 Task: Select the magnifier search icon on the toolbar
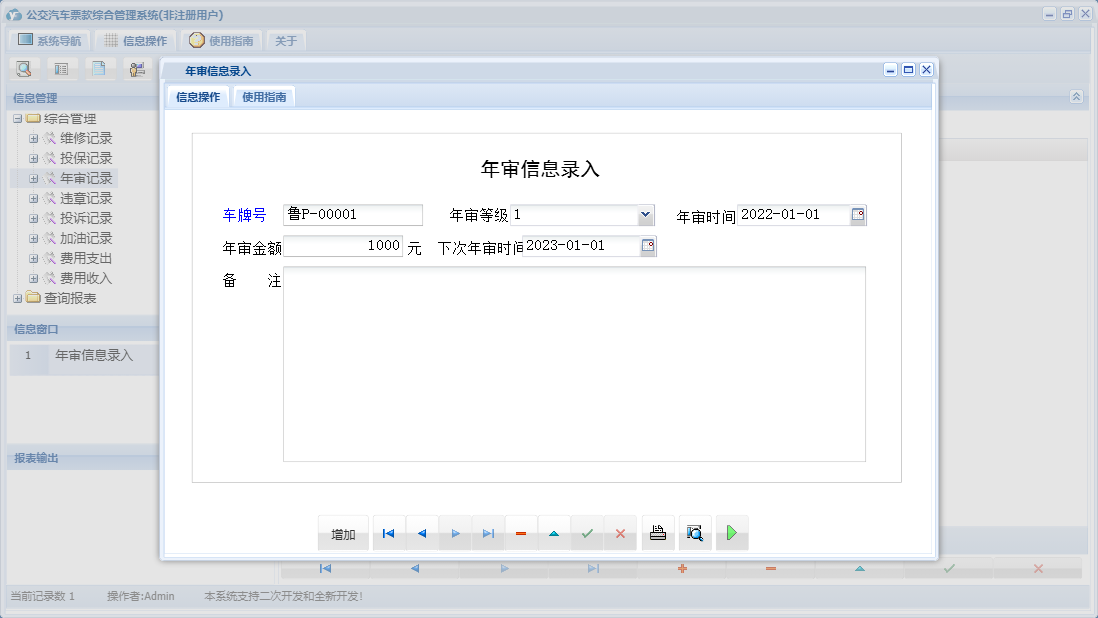[22, 68]
